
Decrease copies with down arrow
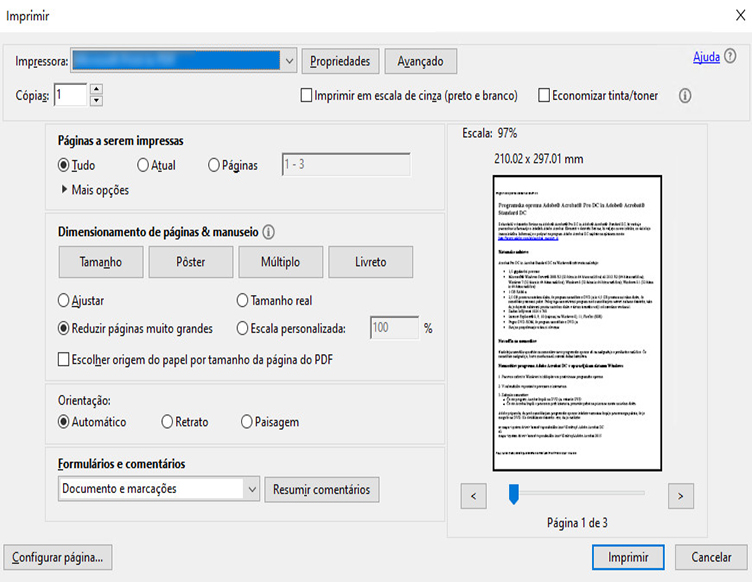[96, 100]
